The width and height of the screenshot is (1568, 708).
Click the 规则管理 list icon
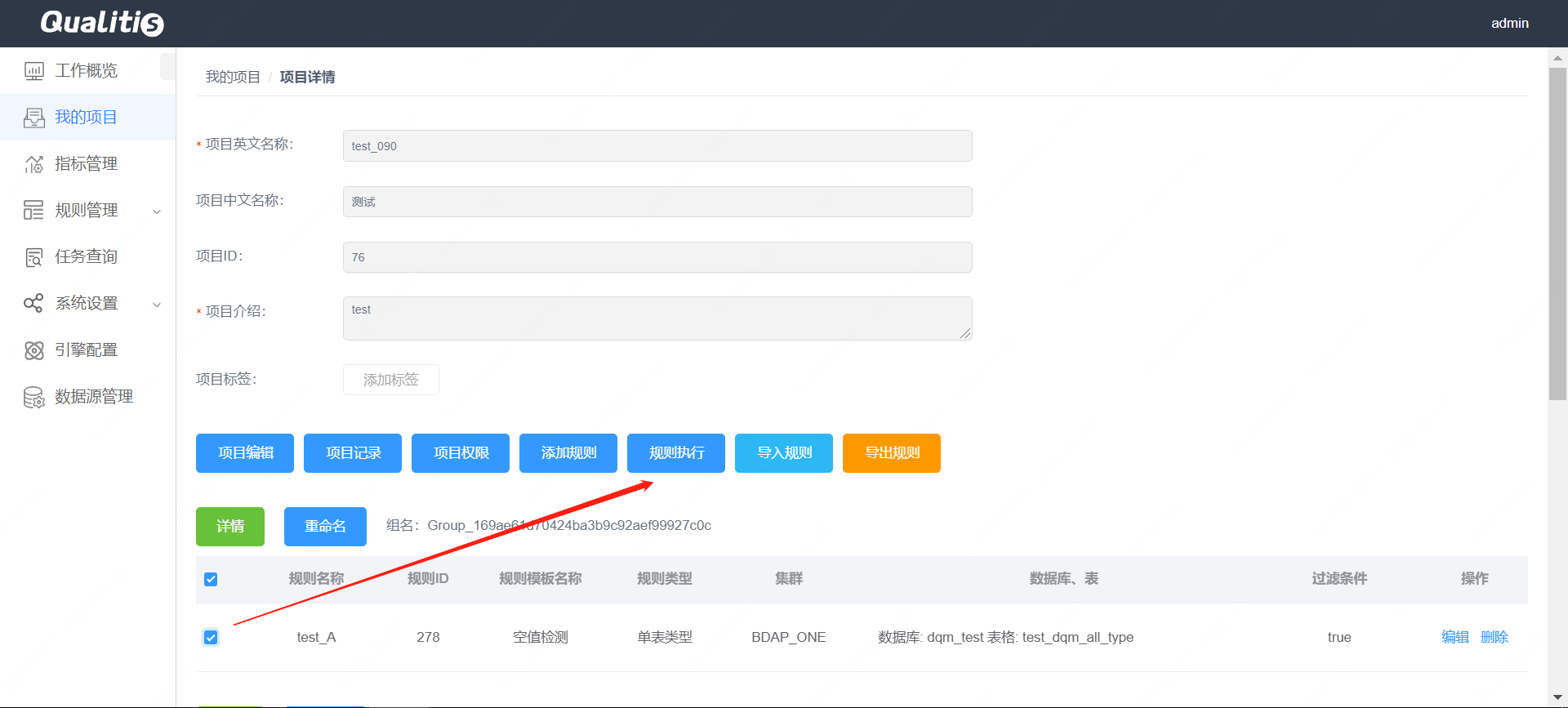coord(33,211)
